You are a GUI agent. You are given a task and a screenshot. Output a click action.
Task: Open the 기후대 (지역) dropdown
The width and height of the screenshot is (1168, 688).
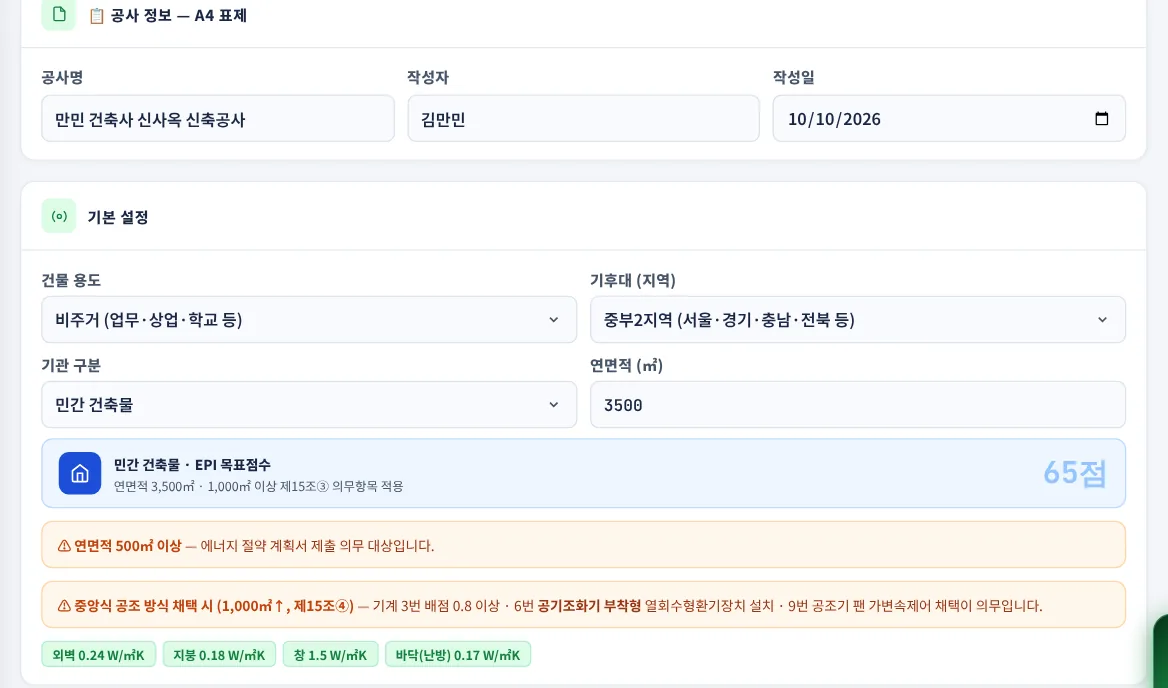click(857, 320)
